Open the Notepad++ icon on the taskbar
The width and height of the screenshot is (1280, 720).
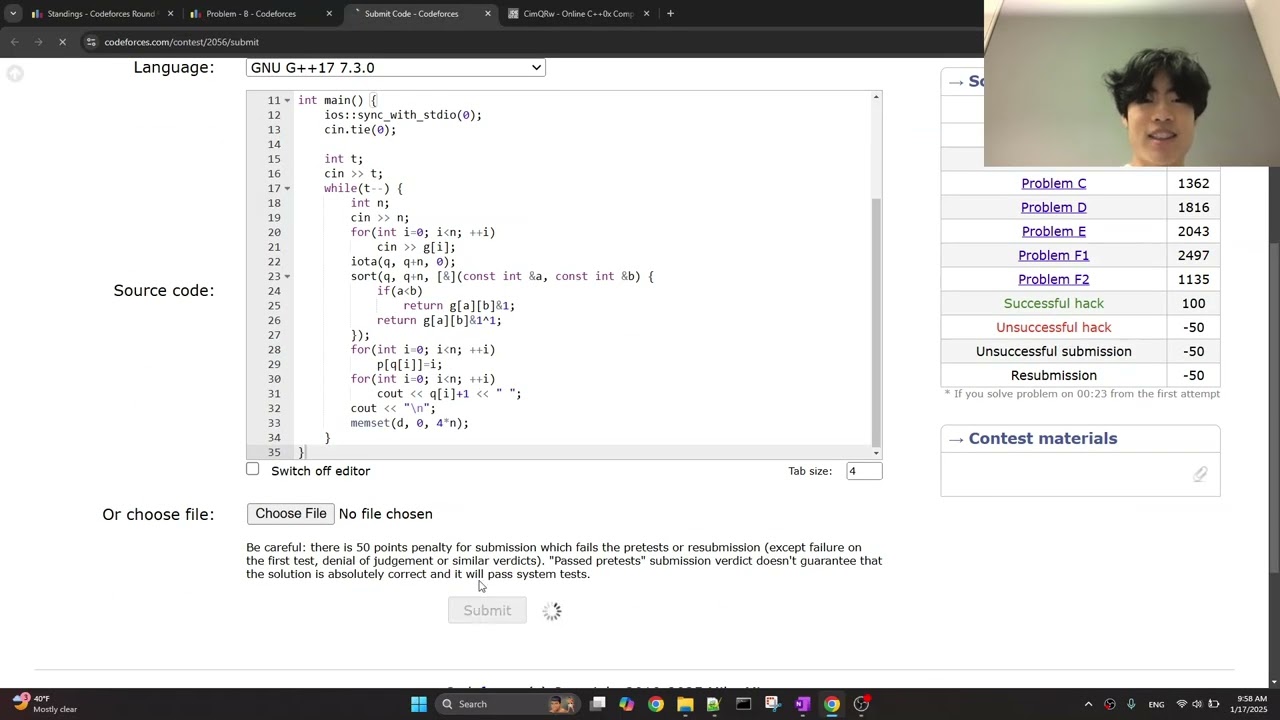[x=714, y=704]
